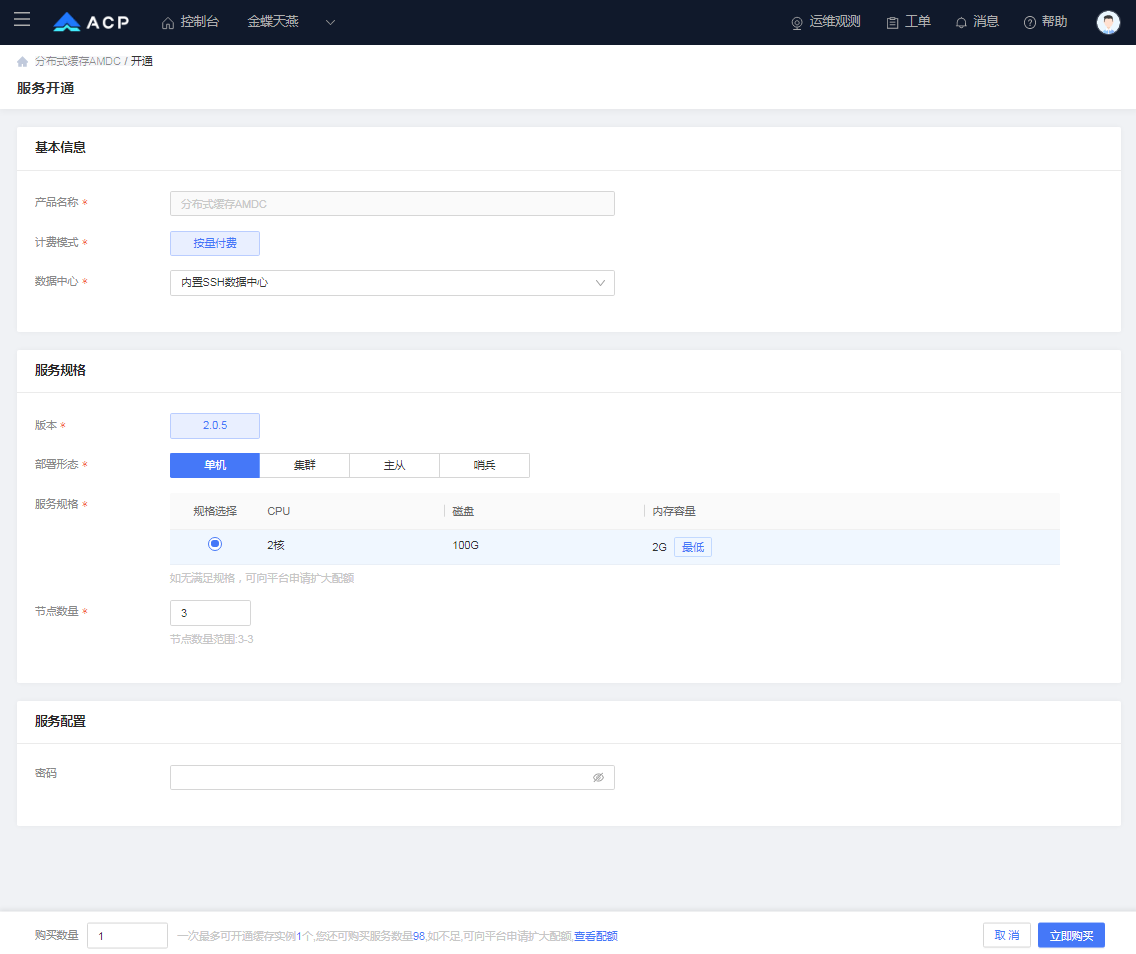Image resolution: width=1136 pixels, height=954 pixels.
Task: Open the hamburger navigation menu
Action: [x=22, y=20]
